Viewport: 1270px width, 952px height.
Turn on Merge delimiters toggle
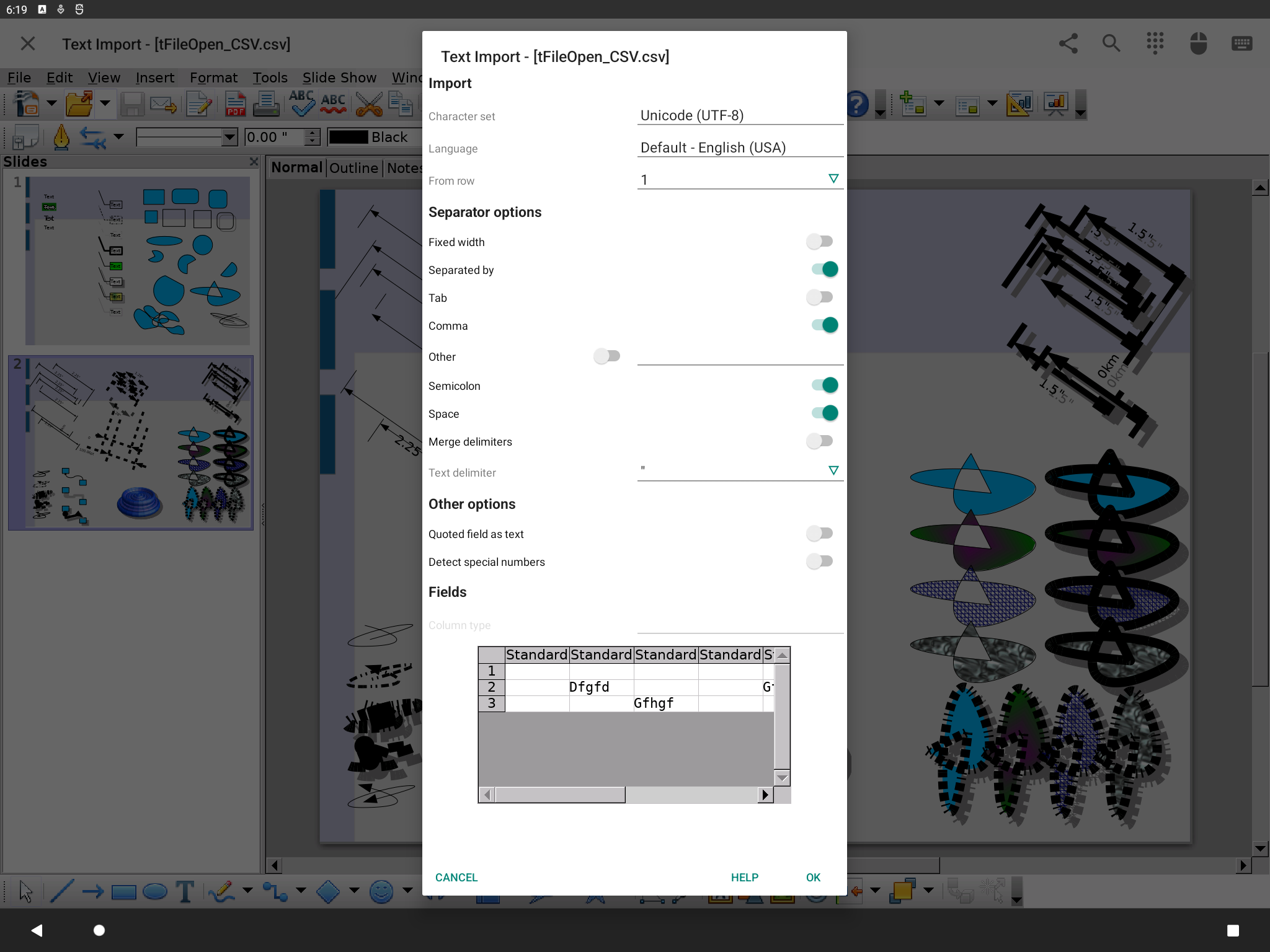(x=820, y=441)
